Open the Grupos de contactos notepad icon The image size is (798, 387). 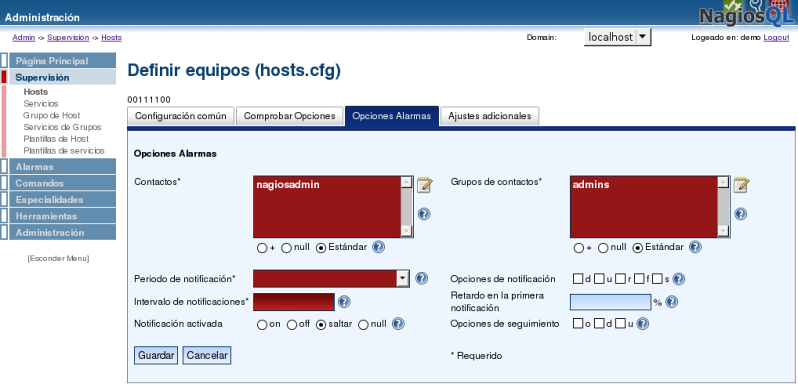tap(741, 185)
